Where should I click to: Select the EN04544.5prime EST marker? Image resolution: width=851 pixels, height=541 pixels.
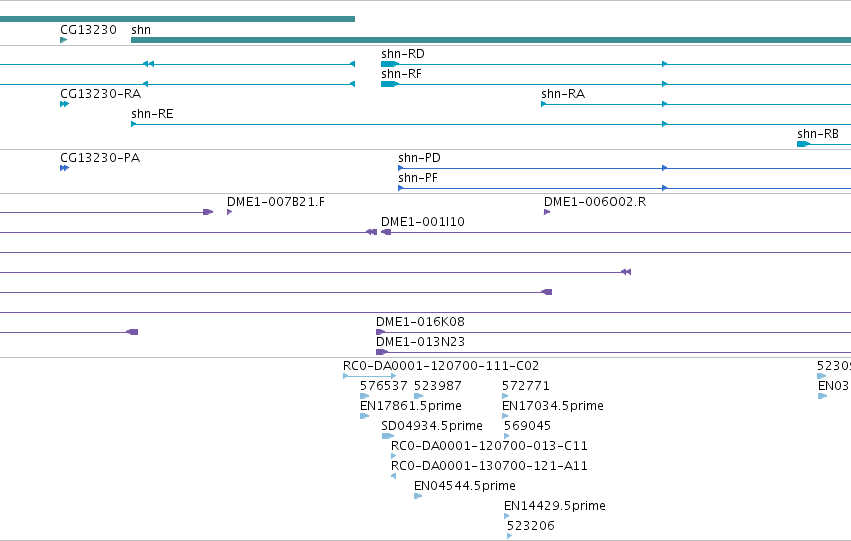(x=418, y=496)
